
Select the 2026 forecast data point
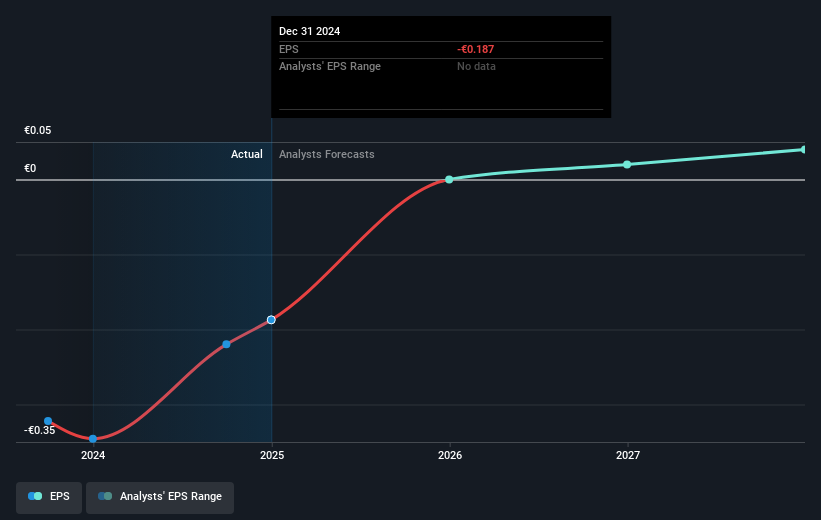point(449,180)
